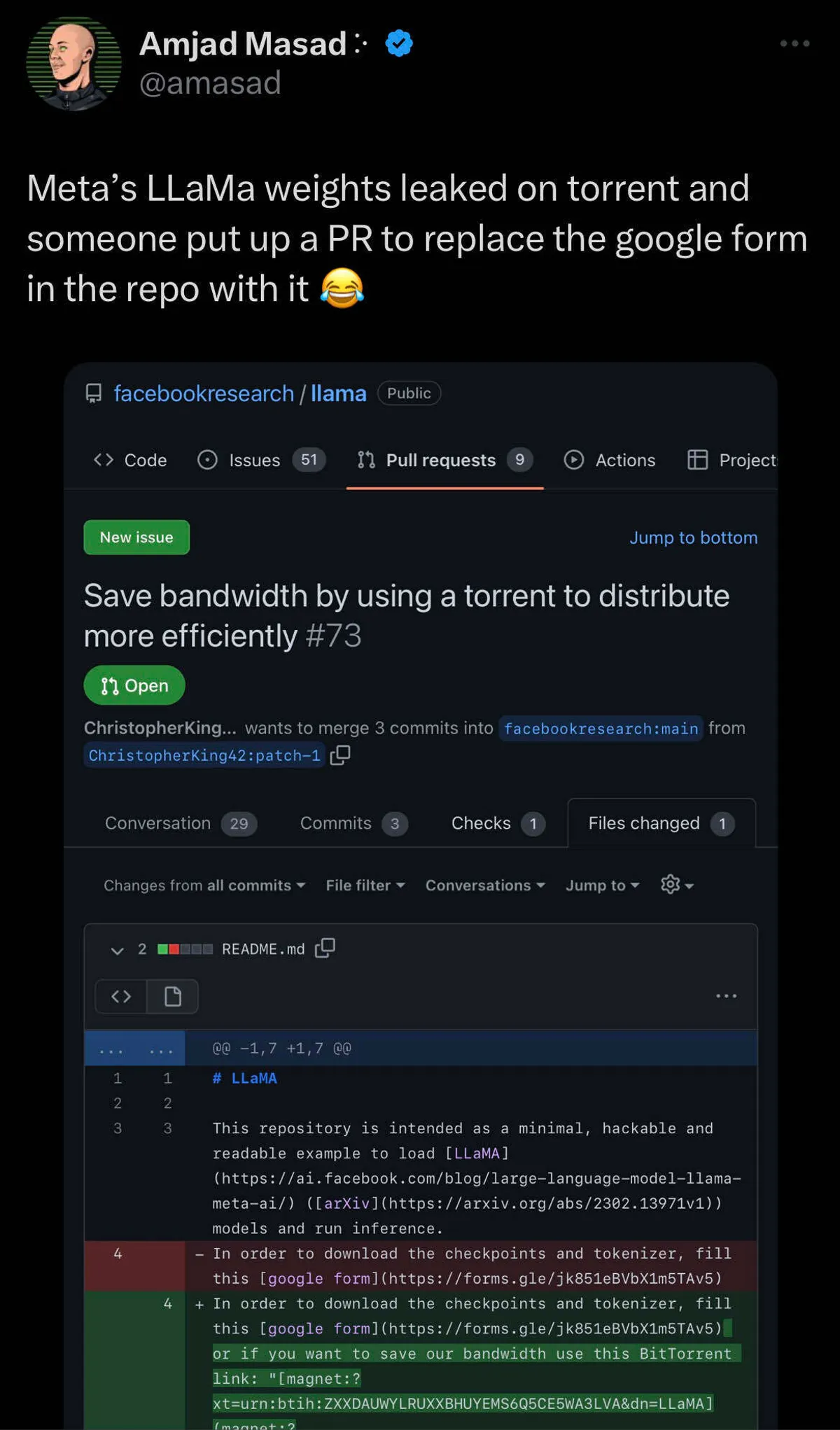Switch to source diff view icon
The width and height of the screenshot is (840, 1430).
121,996
